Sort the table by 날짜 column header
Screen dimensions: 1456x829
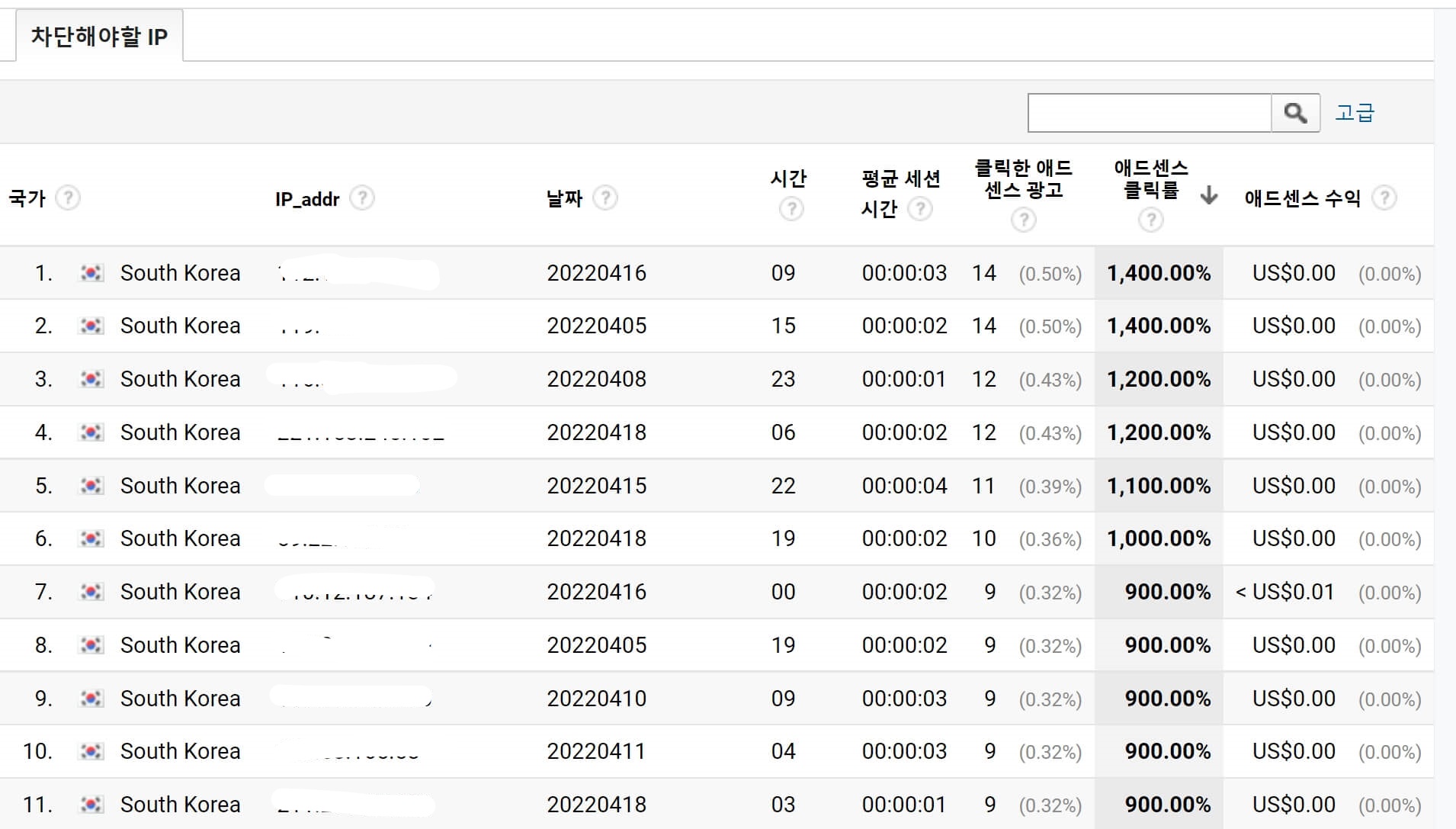coord(564,198)
